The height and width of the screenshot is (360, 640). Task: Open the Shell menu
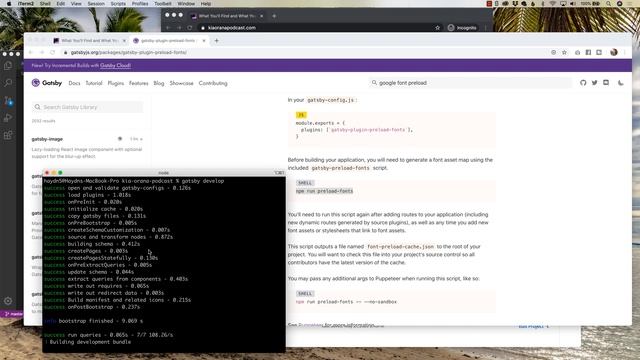[x=45, y=4]
